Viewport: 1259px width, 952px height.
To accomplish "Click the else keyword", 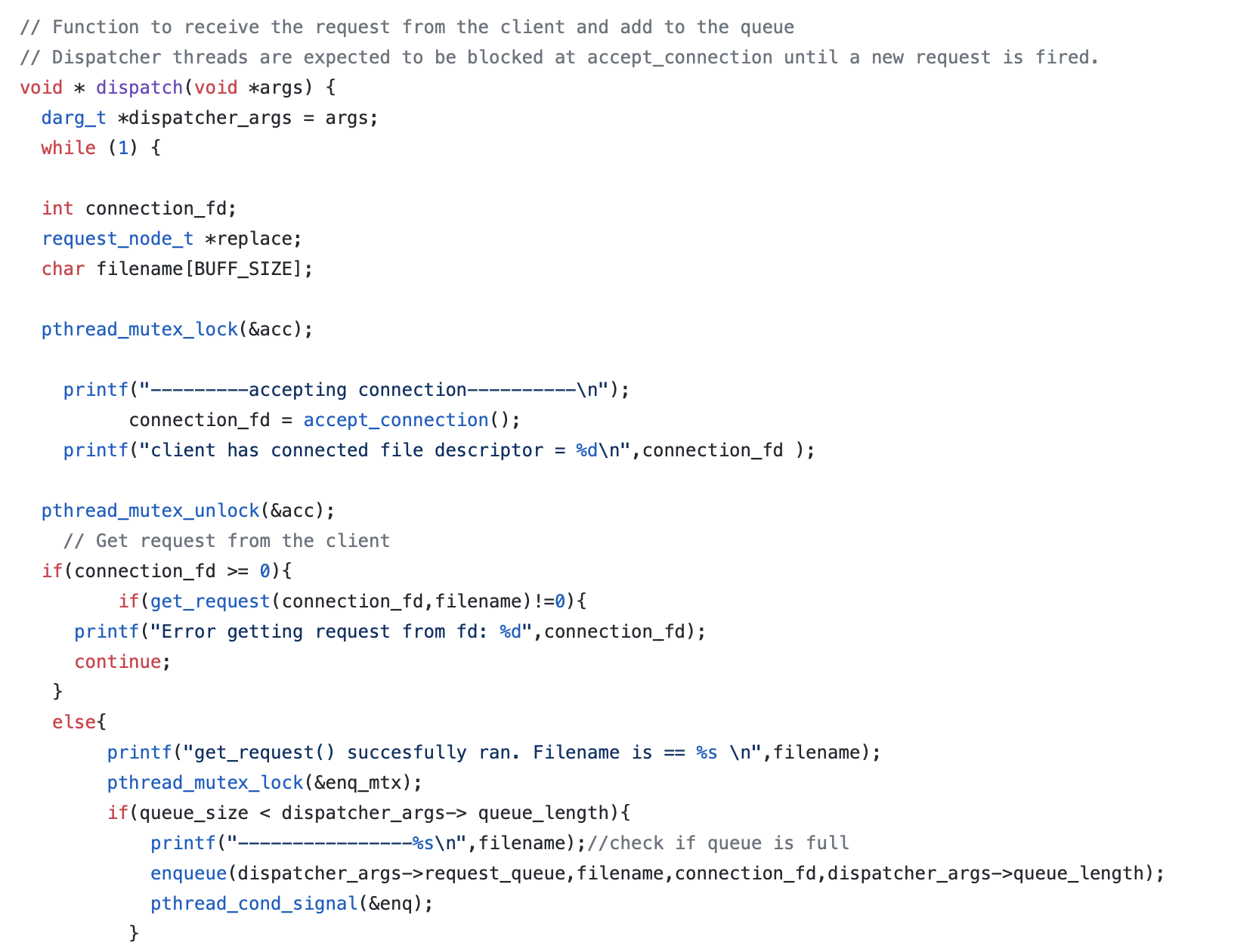I will (x=74, y=722).
